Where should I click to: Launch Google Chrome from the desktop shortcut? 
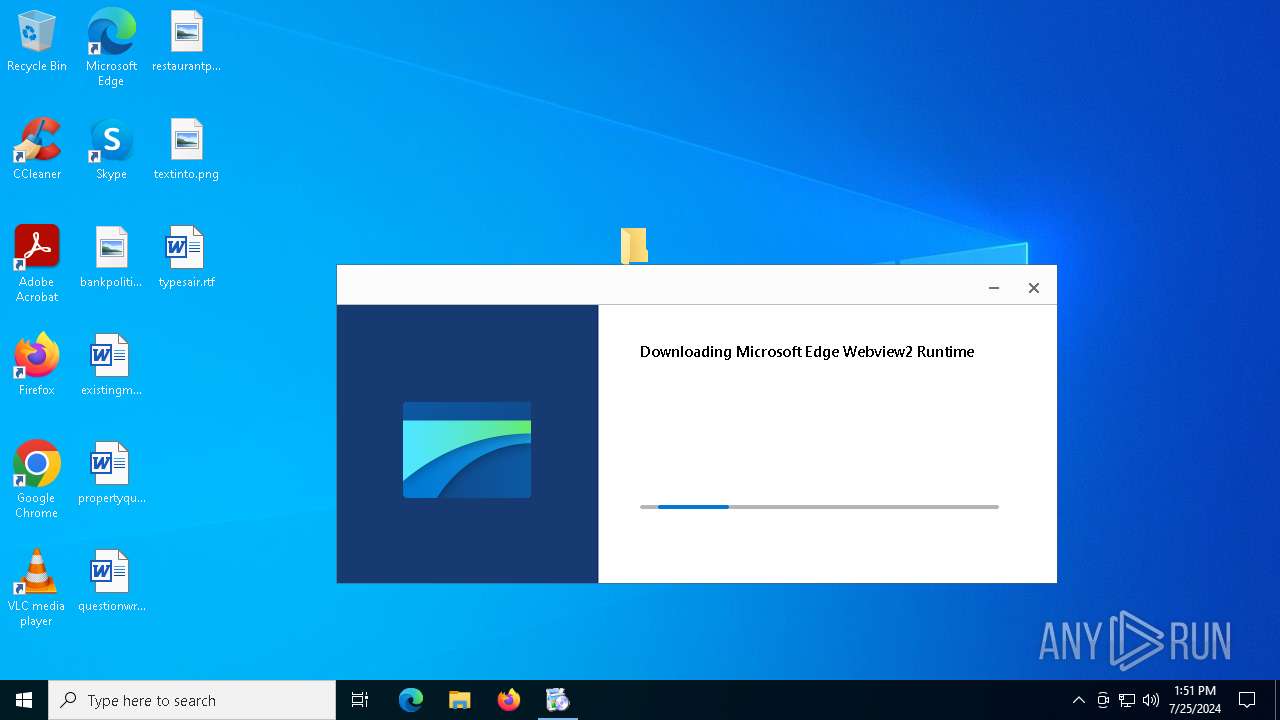point(37,480)
